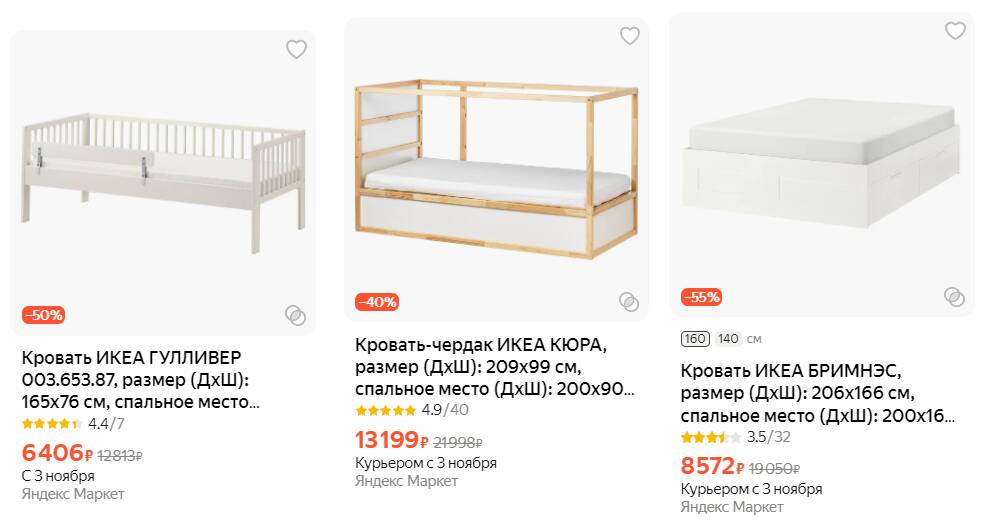Open Кровать ИКЕА БРИМНЭС product title
This screenshot has height=527, width=990.
coord(818,393)
